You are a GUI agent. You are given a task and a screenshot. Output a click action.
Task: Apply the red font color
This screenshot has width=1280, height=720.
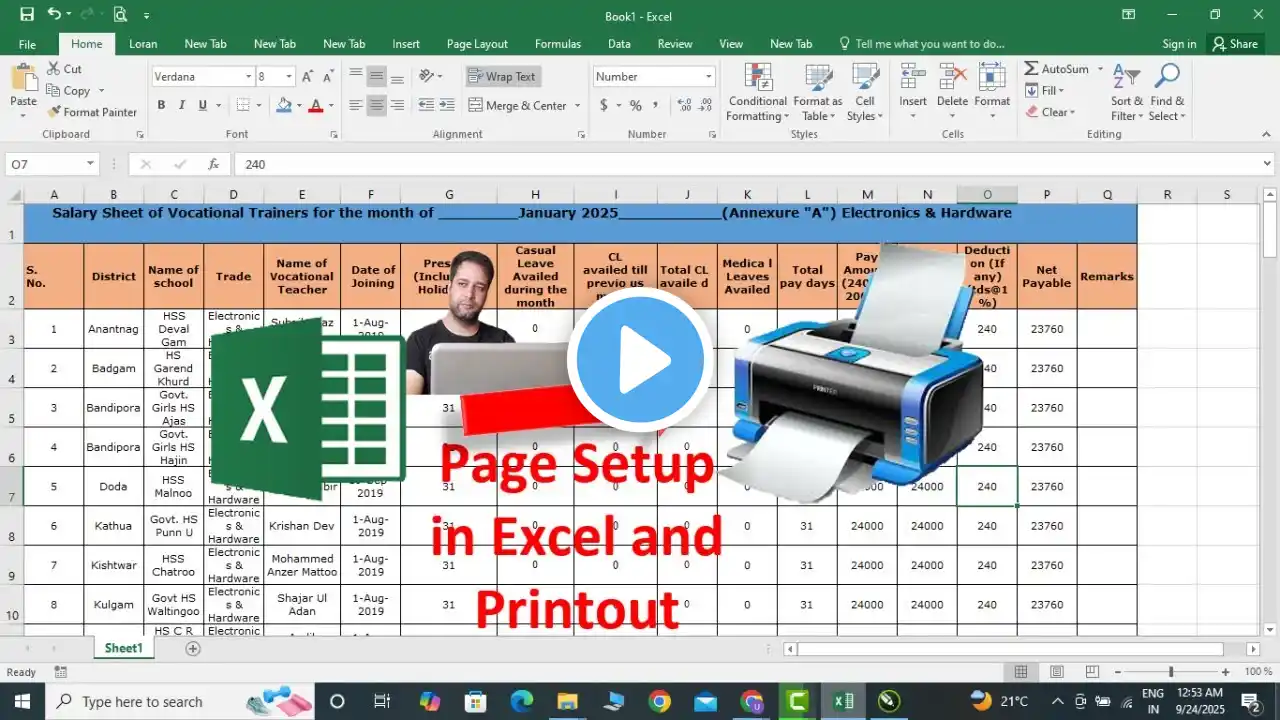(316, 105)
